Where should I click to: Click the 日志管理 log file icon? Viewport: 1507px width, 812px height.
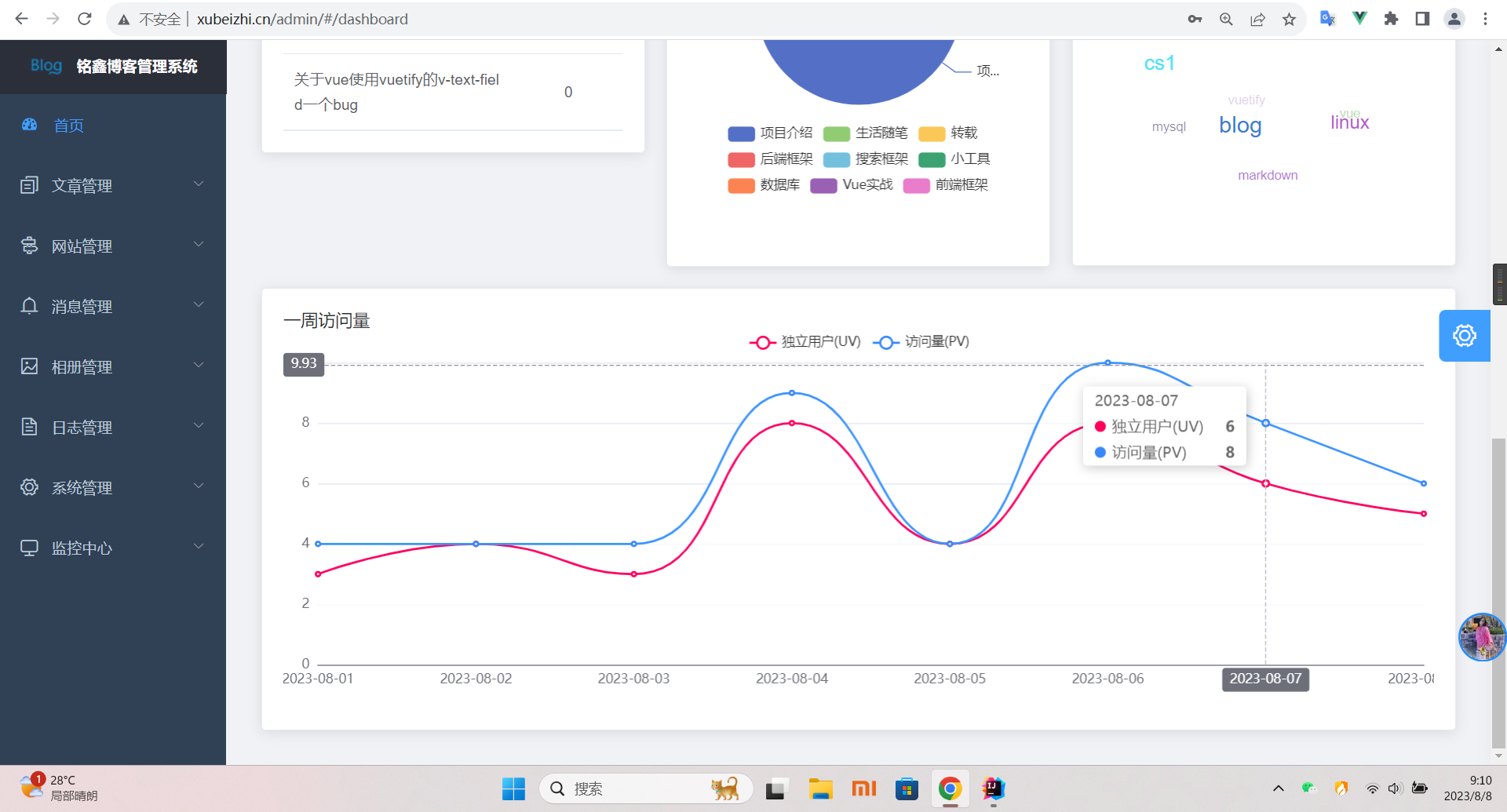(x=29, y=427)
